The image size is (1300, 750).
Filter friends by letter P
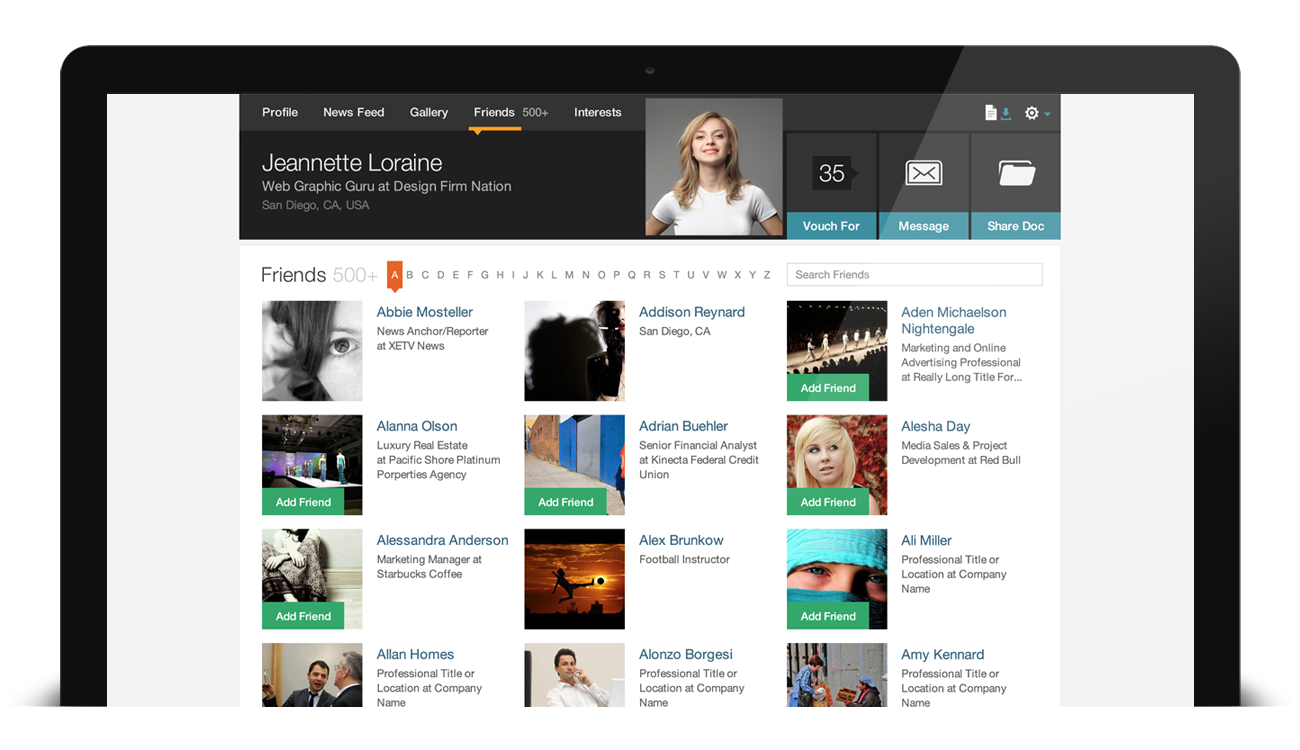[617, 275]
